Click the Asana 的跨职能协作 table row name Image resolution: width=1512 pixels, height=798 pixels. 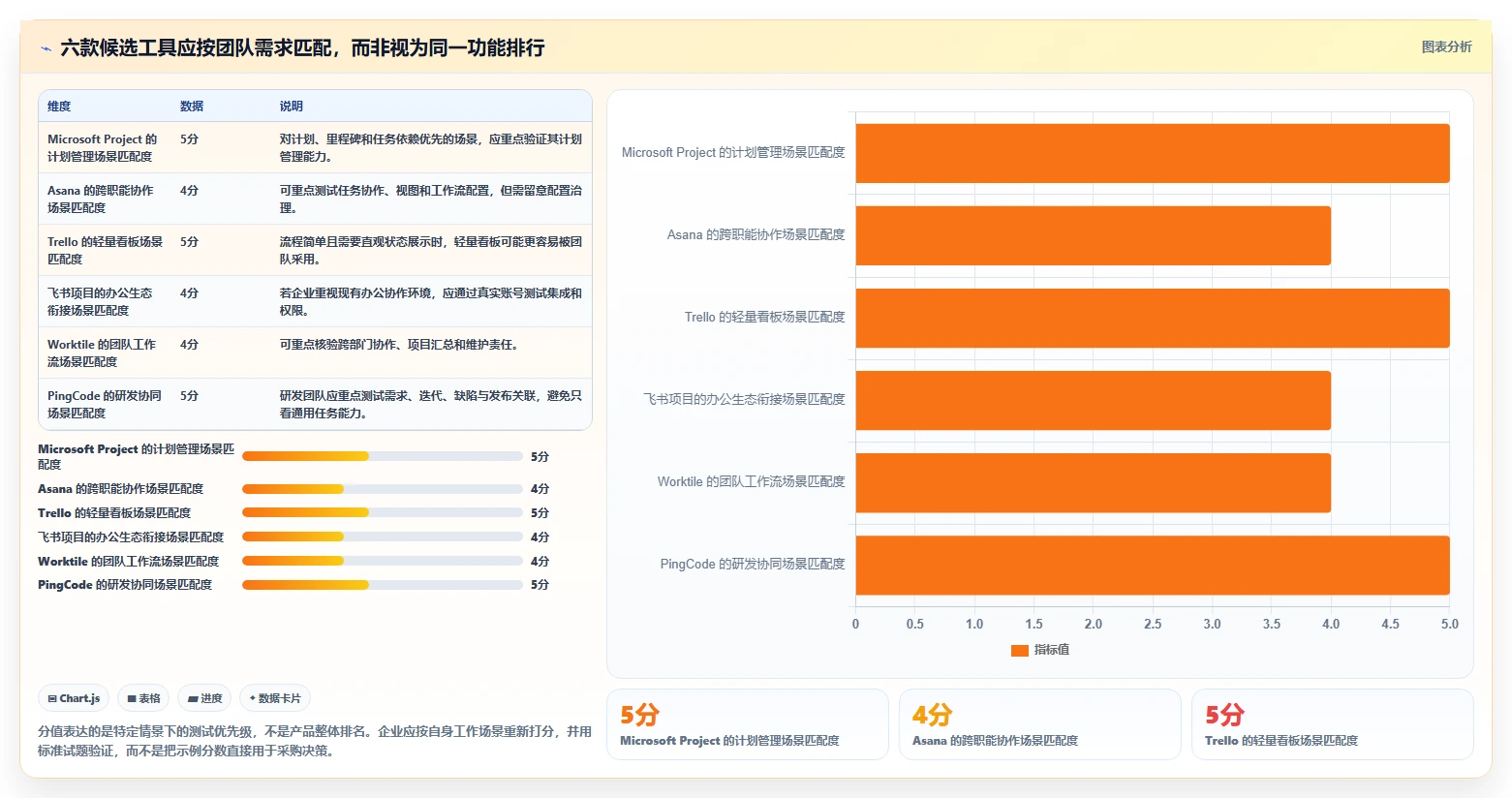pos(101,199)
